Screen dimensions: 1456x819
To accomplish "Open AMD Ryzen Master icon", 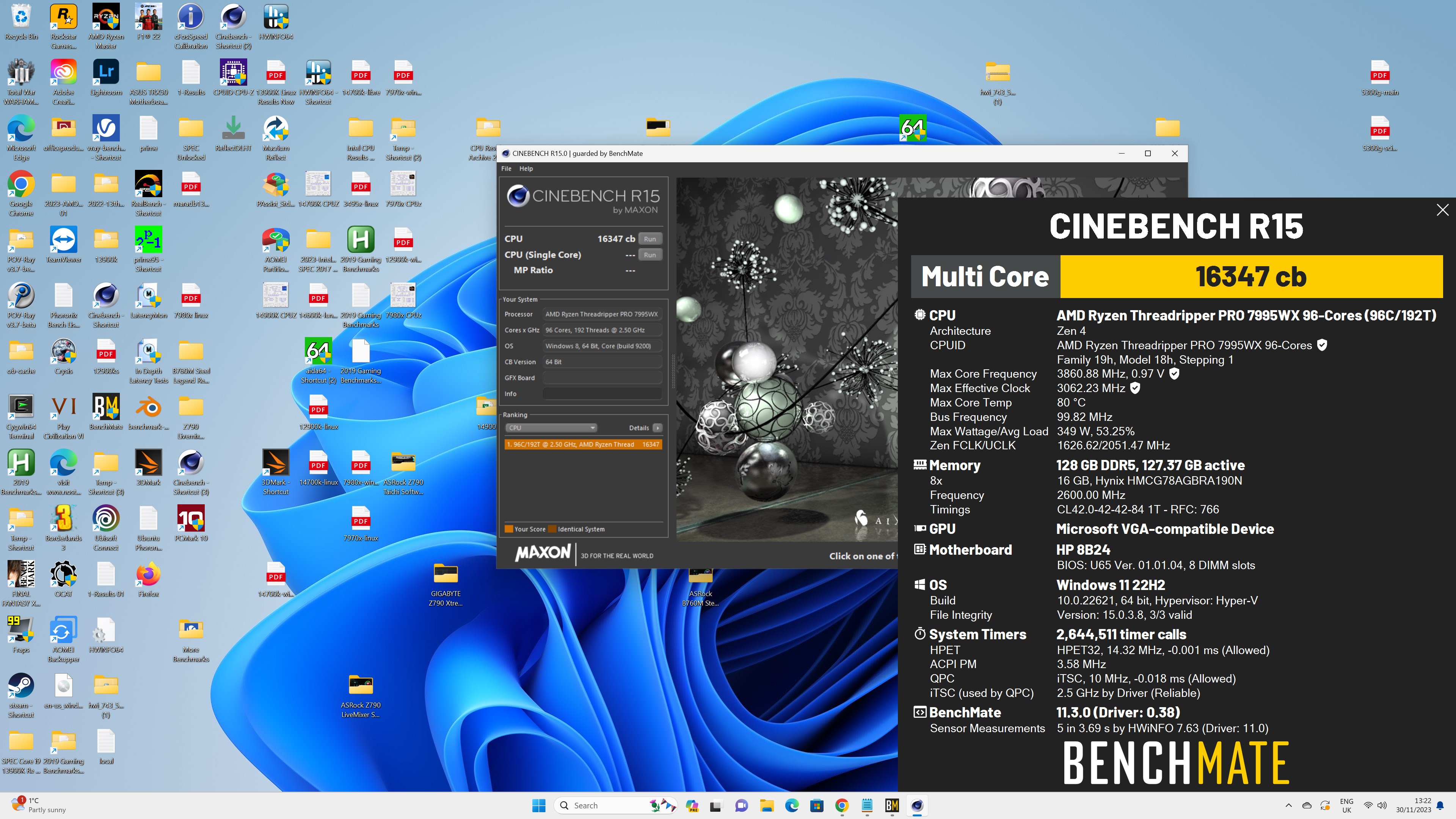I will point(106,27).
